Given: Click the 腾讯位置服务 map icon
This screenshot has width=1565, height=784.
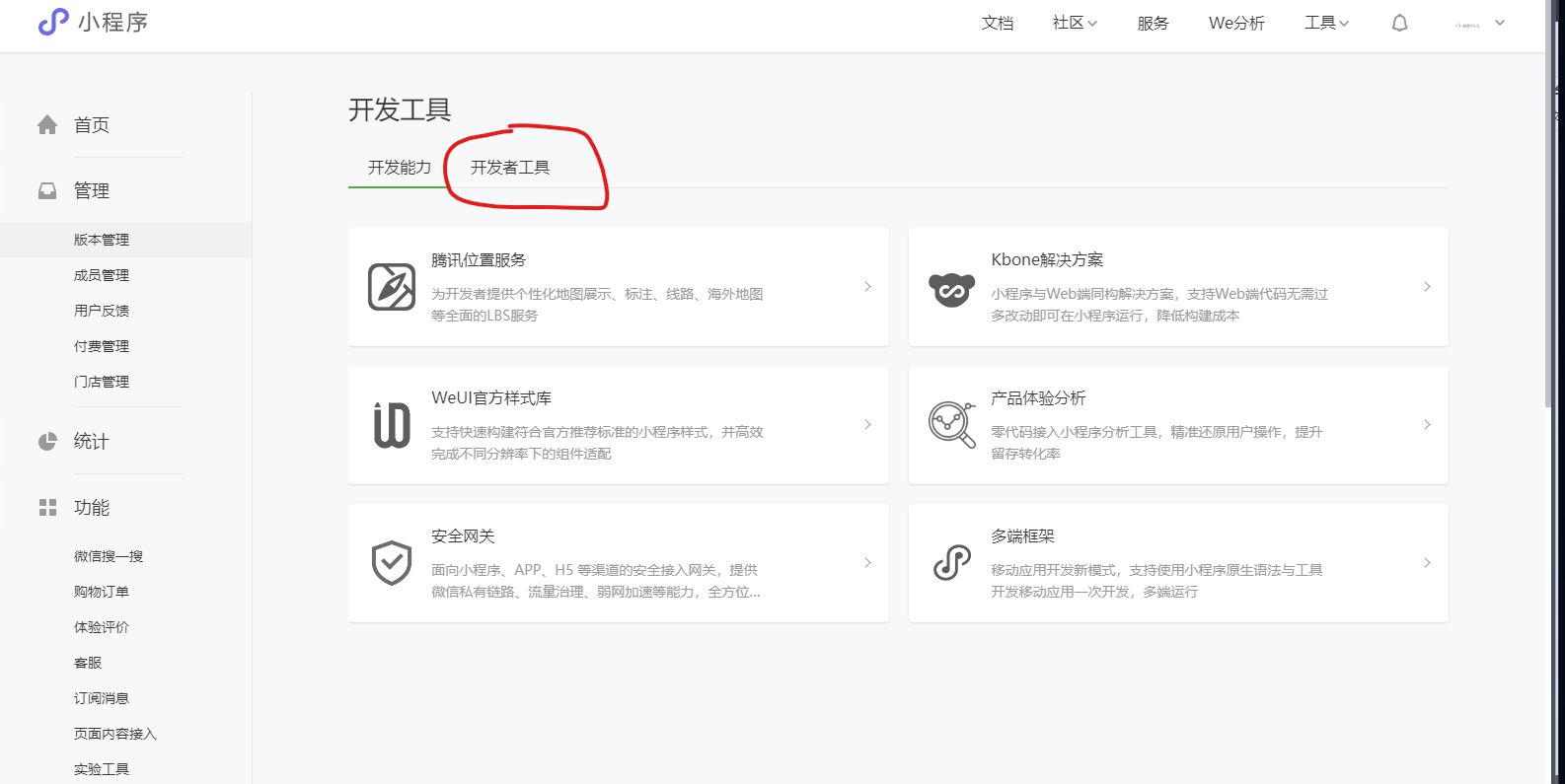Looking at the screenshot, I should coord(392,287).
